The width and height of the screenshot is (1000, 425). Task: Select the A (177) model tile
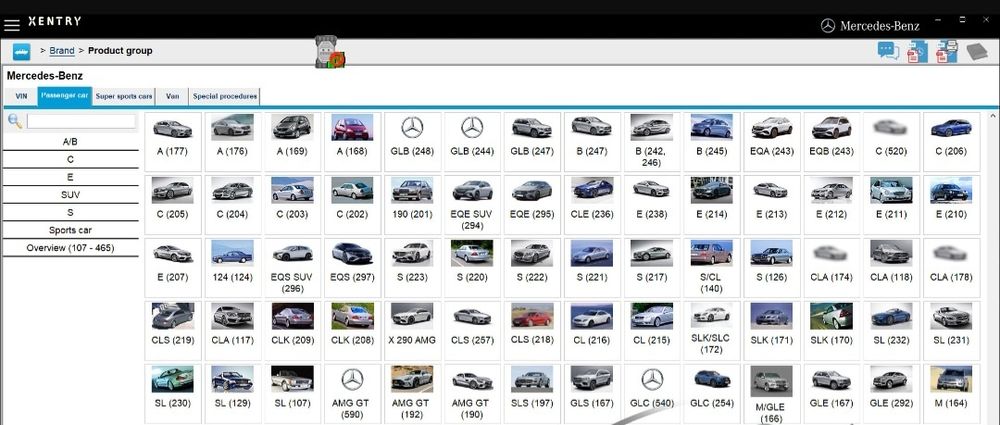point(172,141)
